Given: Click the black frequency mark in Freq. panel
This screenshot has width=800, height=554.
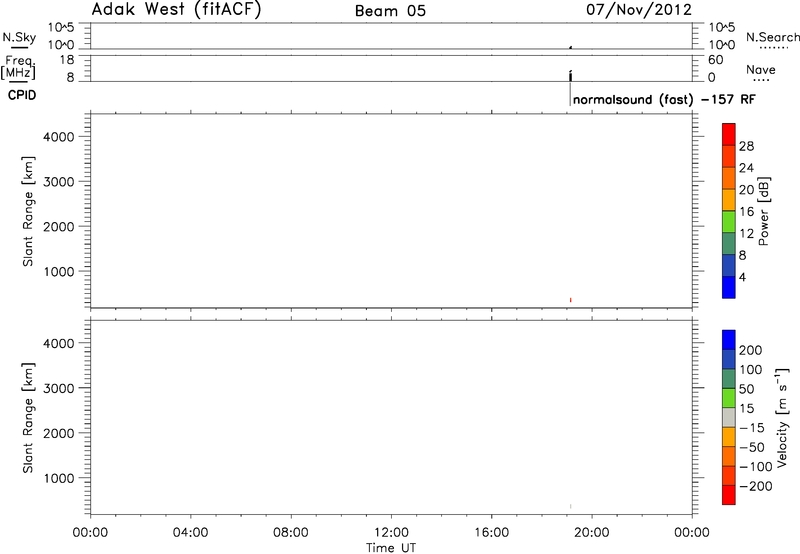Looking at the screenshot, I should pos(570,76).
